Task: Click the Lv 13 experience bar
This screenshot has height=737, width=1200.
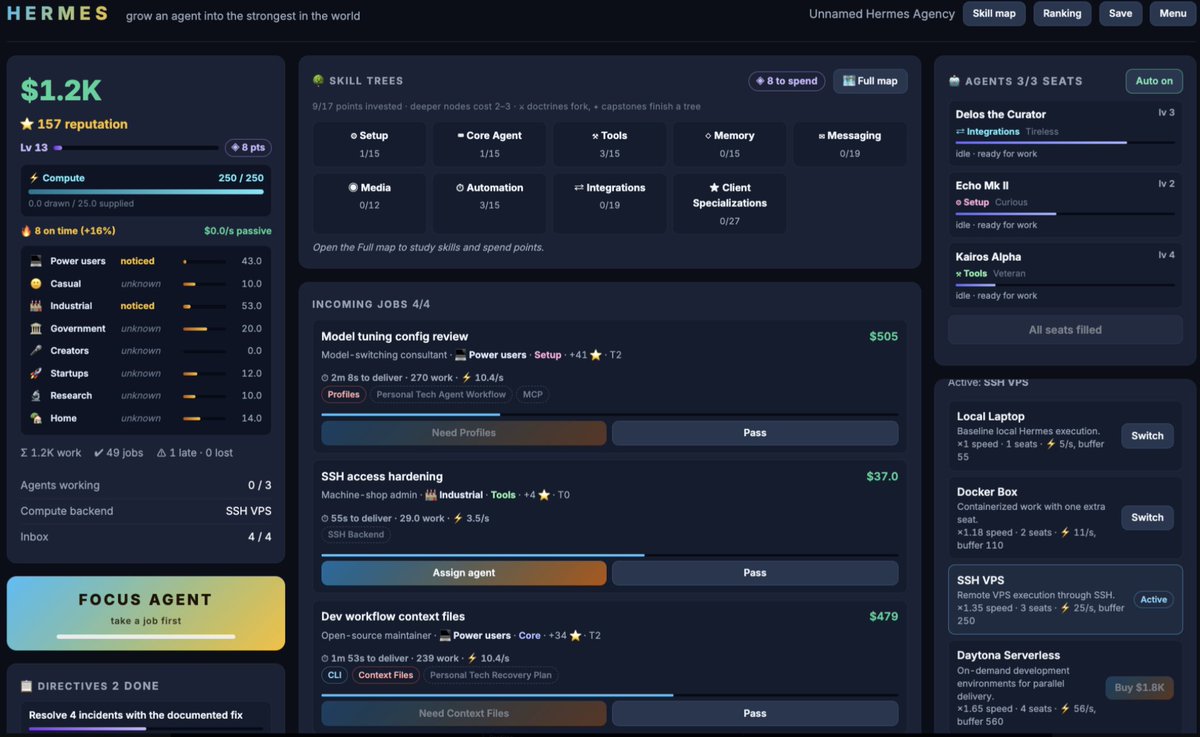Action: pyautogui.click(x=136, y=147)
